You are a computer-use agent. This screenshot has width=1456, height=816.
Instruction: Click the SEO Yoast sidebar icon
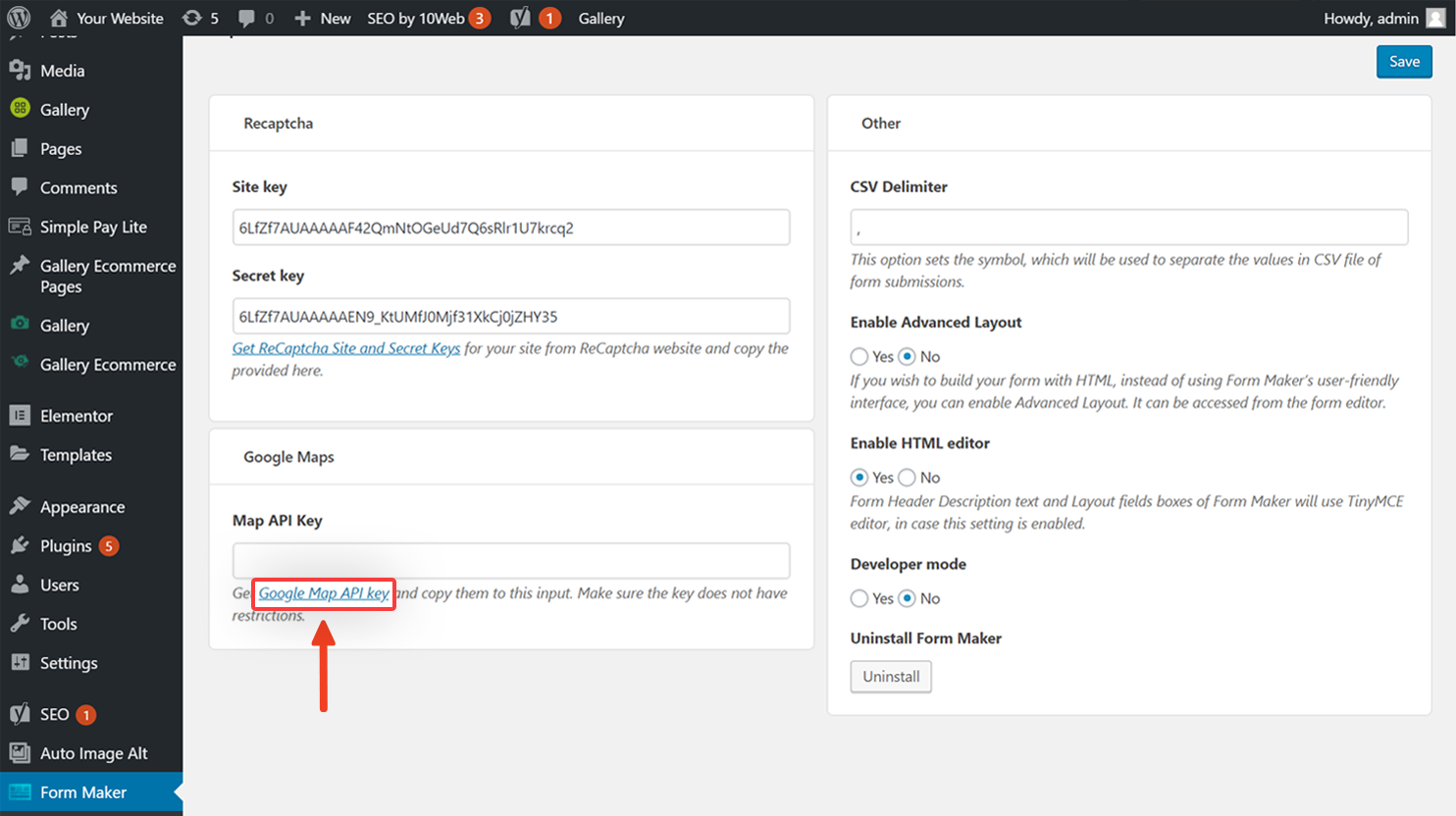pos(20,714)
